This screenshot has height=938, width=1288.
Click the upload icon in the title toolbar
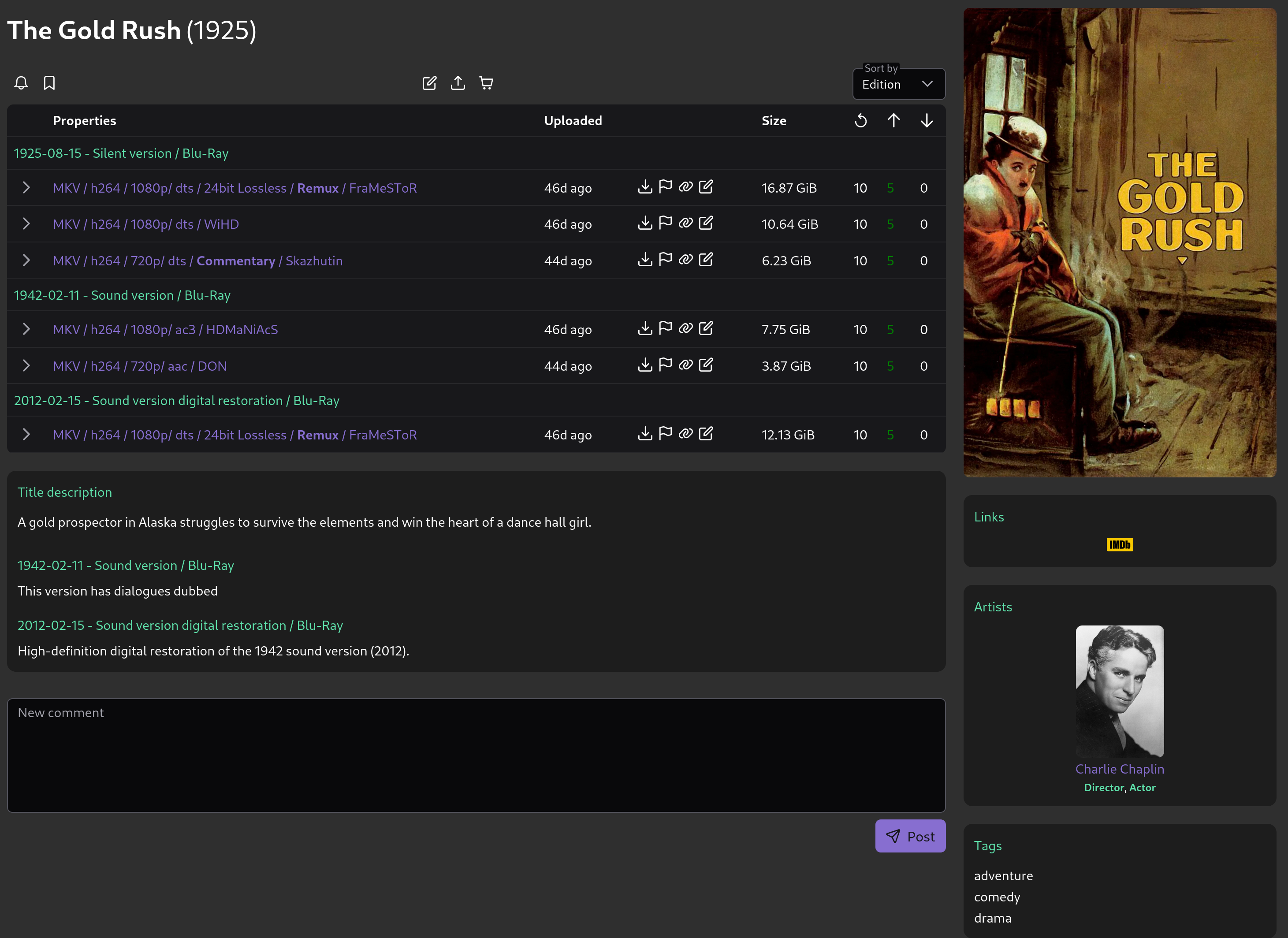click(458, 83)
